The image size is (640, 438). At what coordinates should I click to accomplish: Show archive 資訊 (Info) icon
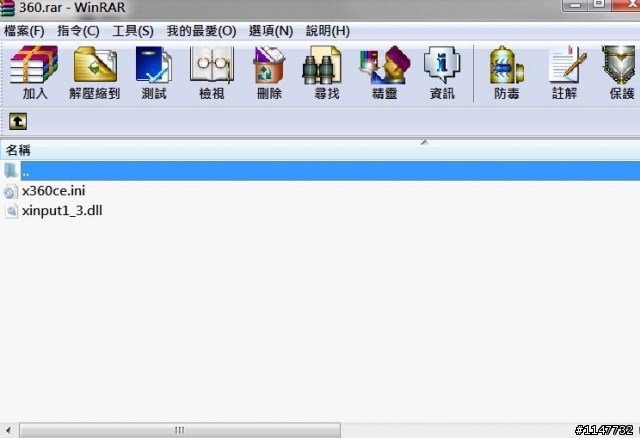point(442,73)
